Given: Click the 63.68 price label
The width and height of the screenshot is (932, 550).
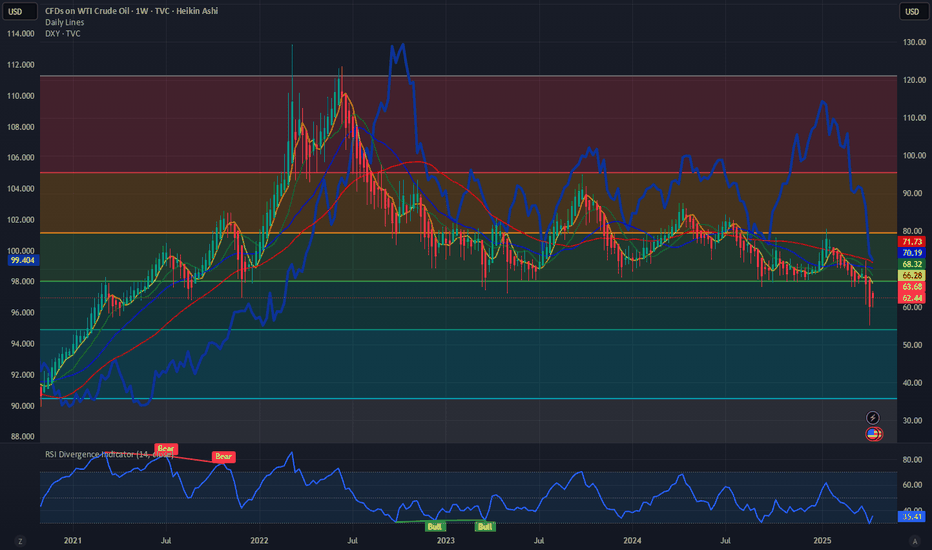Looking at the screenshot, I should 912,287.
